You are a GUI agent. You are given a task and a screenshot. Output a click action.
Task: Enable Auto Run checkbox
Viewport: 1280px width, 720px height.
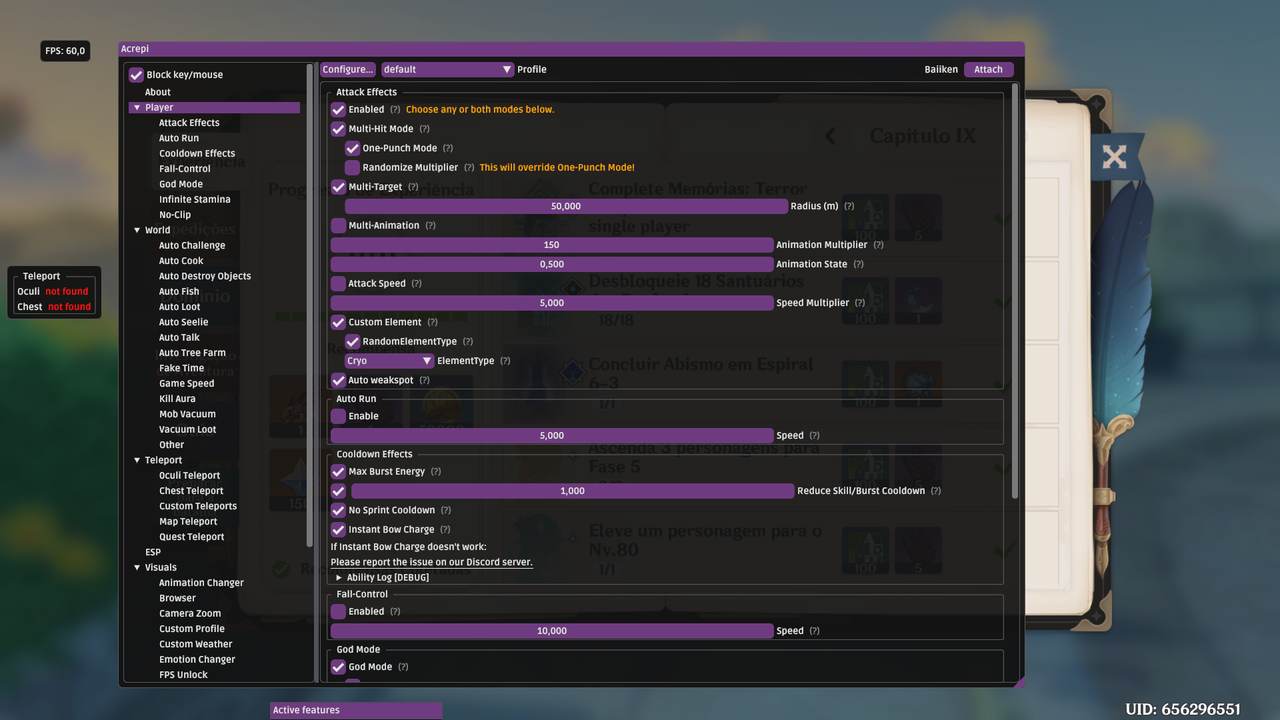[x=338, y=416]
